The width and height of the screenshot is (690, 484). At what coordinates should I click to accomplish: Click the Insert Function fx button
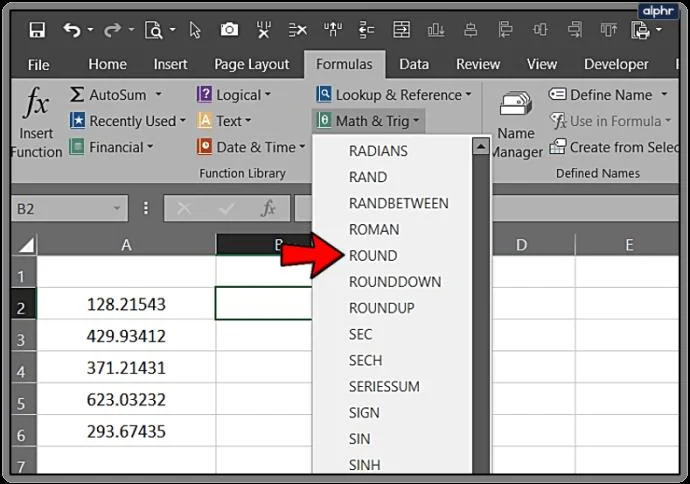[x=36, y=122]
